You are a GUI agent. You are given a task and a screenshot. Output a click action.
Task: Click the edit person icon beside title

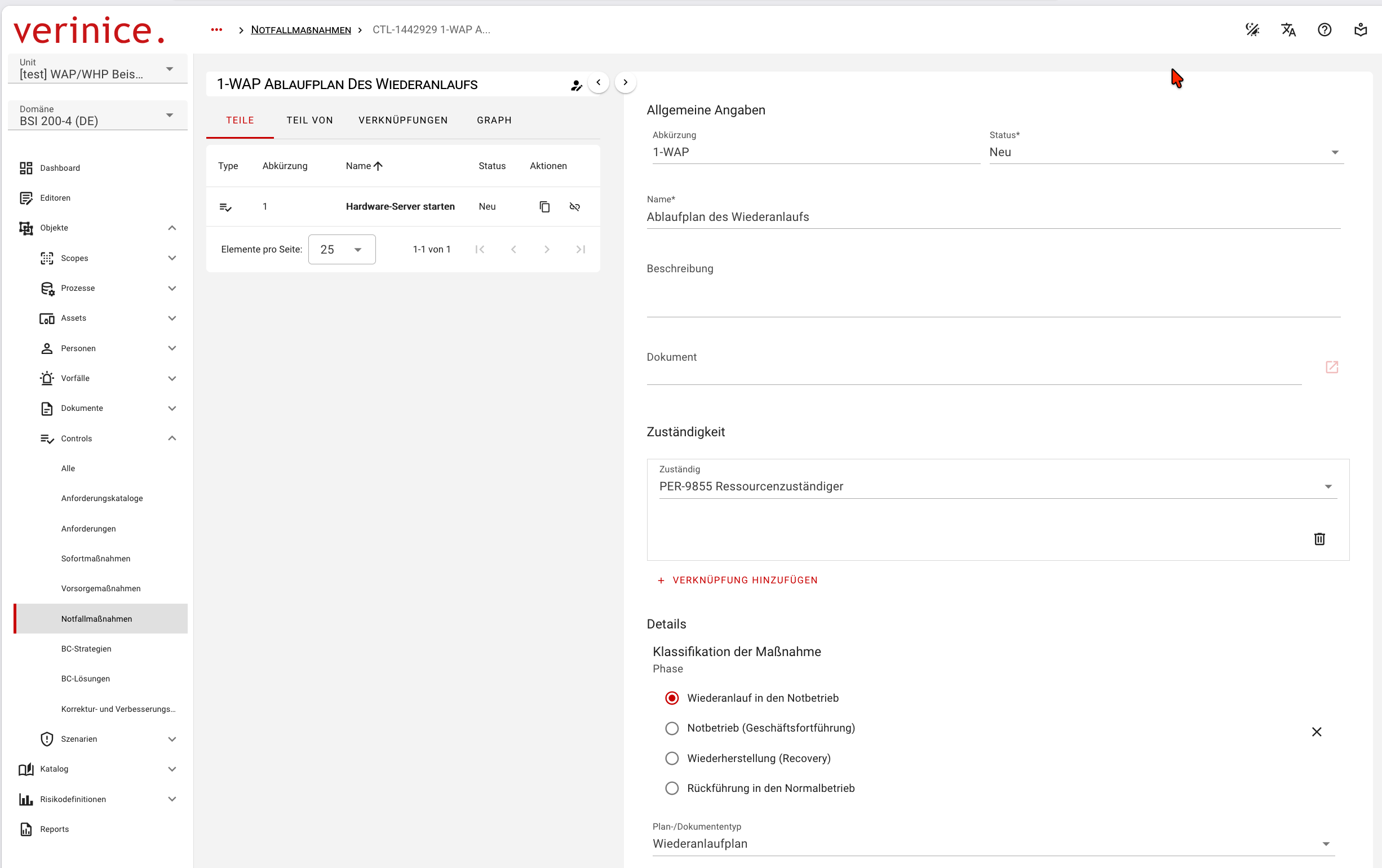click(x=576, y=86)
